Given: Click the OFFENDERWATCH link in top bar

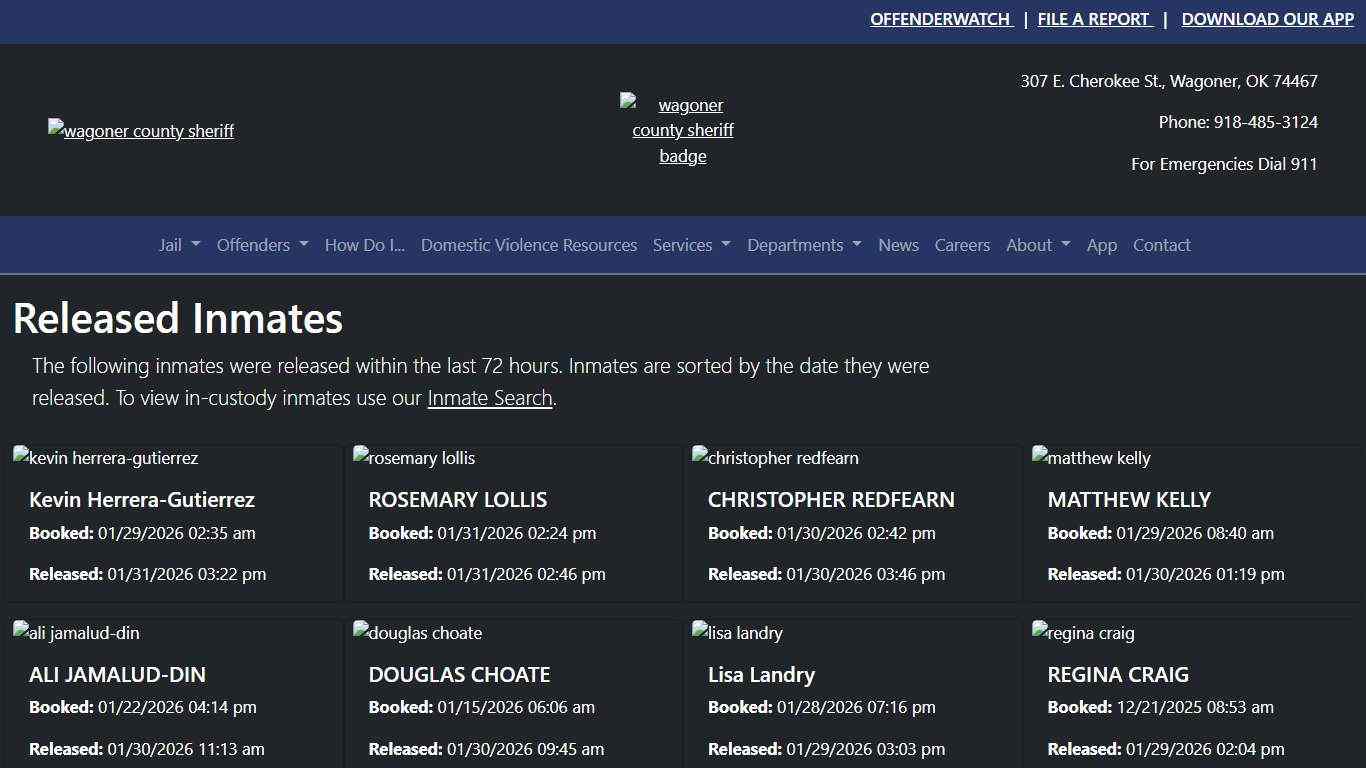Looking at the screenshot, I should [x=940, y=19].
